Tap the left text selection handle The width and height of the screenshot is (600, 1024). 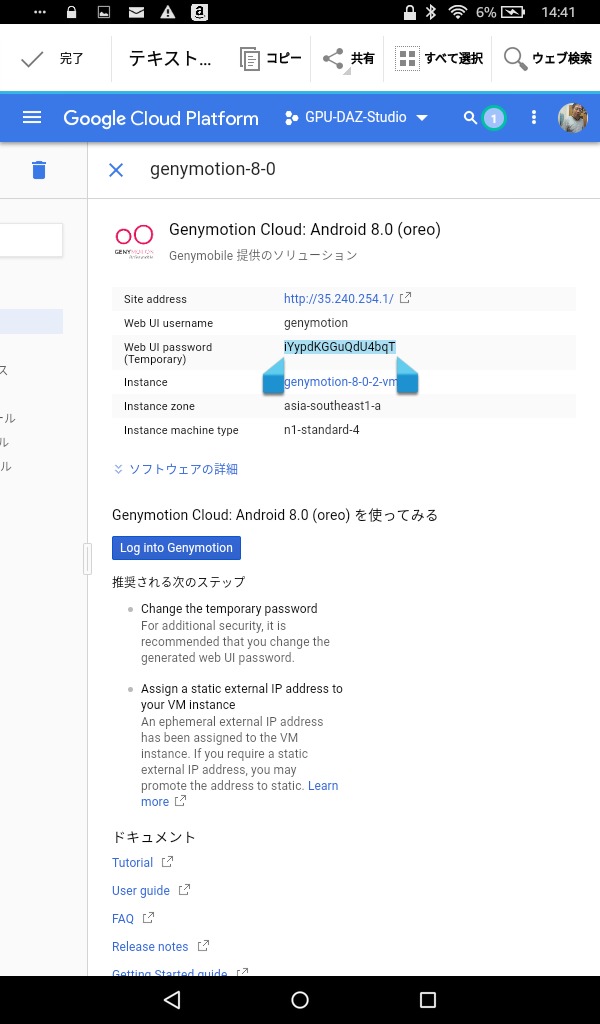(x=273, y=379)
